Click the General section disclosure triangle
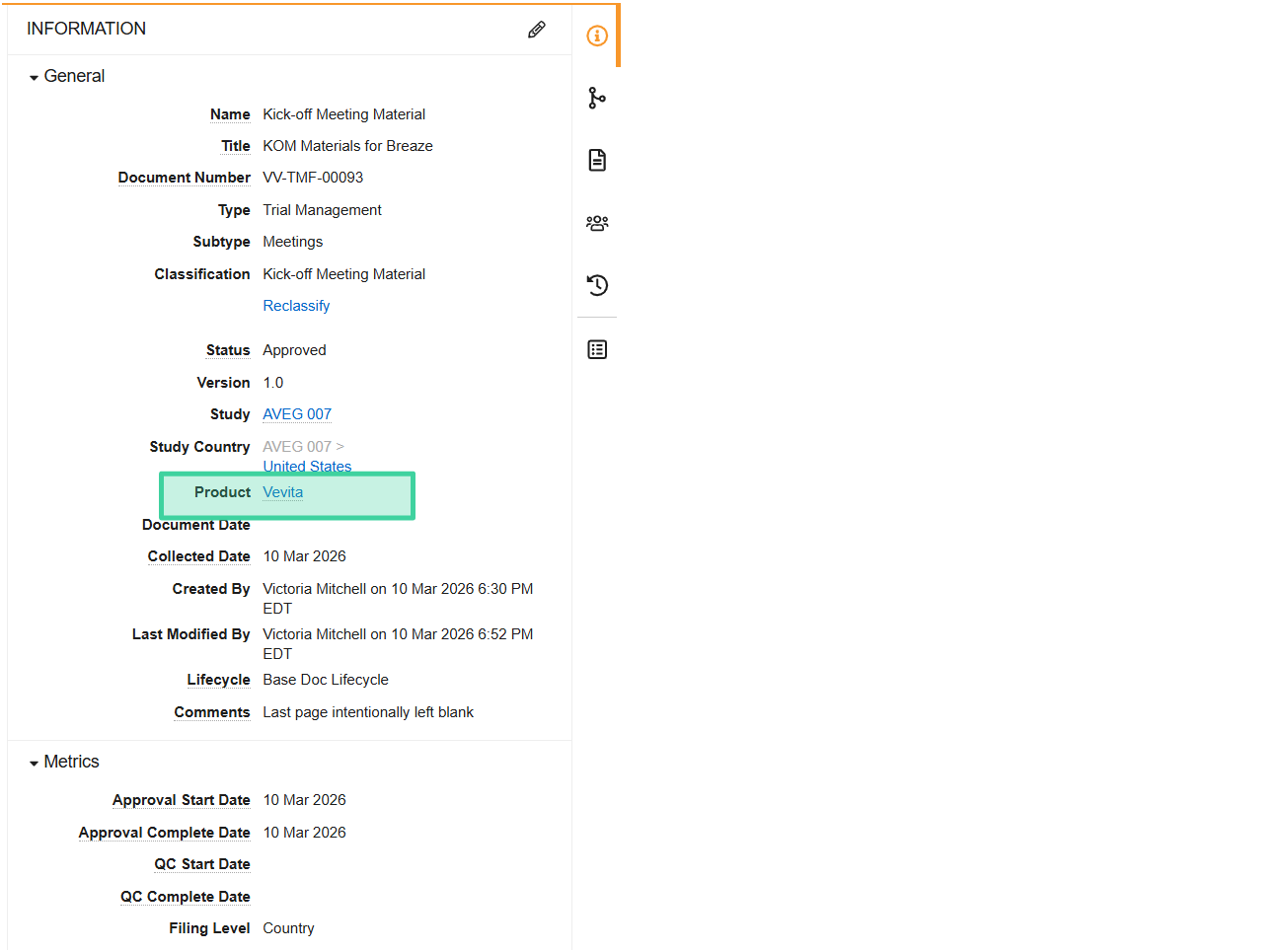Image resolution: width=1283 pixels, height=952 pixels. tap(33, 75)
